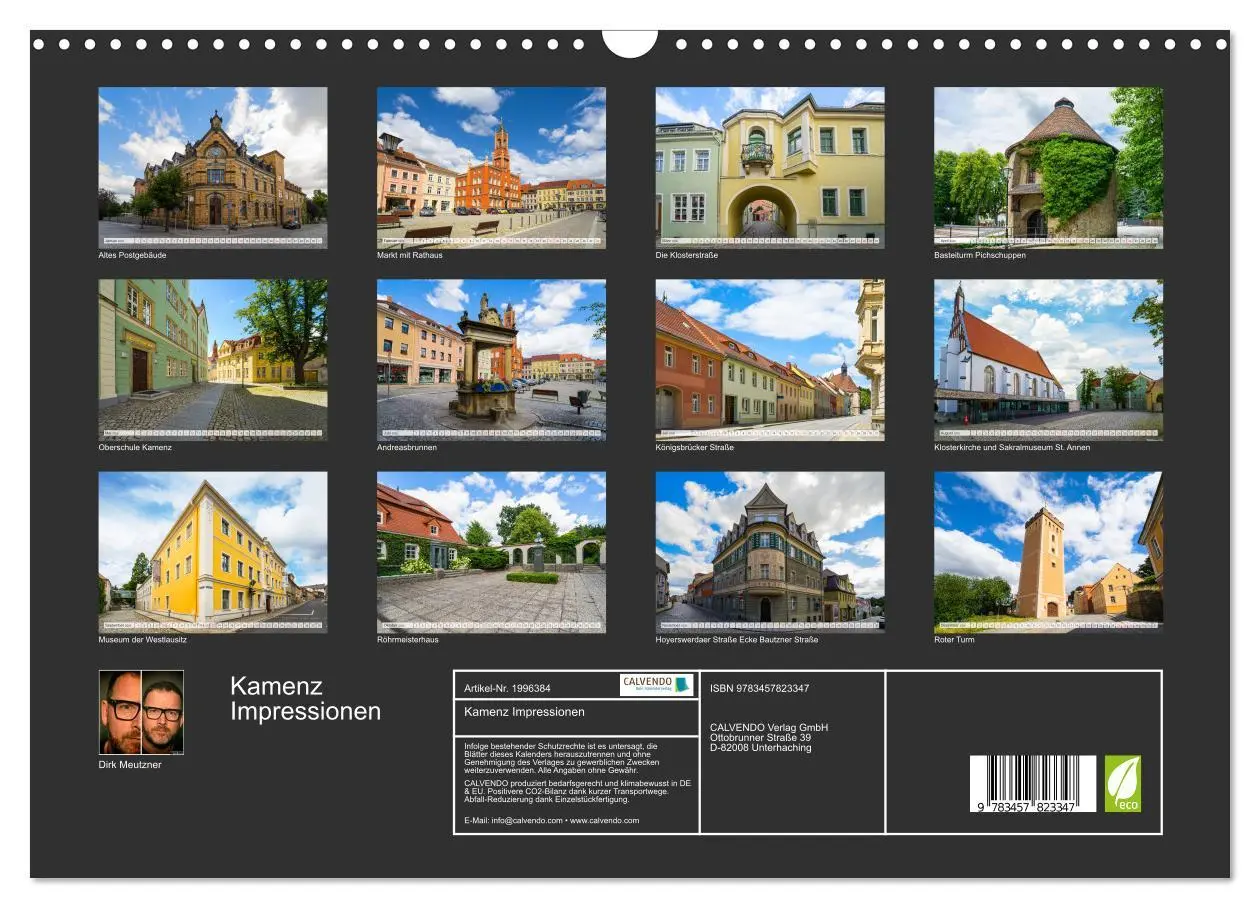
Task: Click the green eco leaf icon
Action: pyautogui.click(x=1122, y=783)
